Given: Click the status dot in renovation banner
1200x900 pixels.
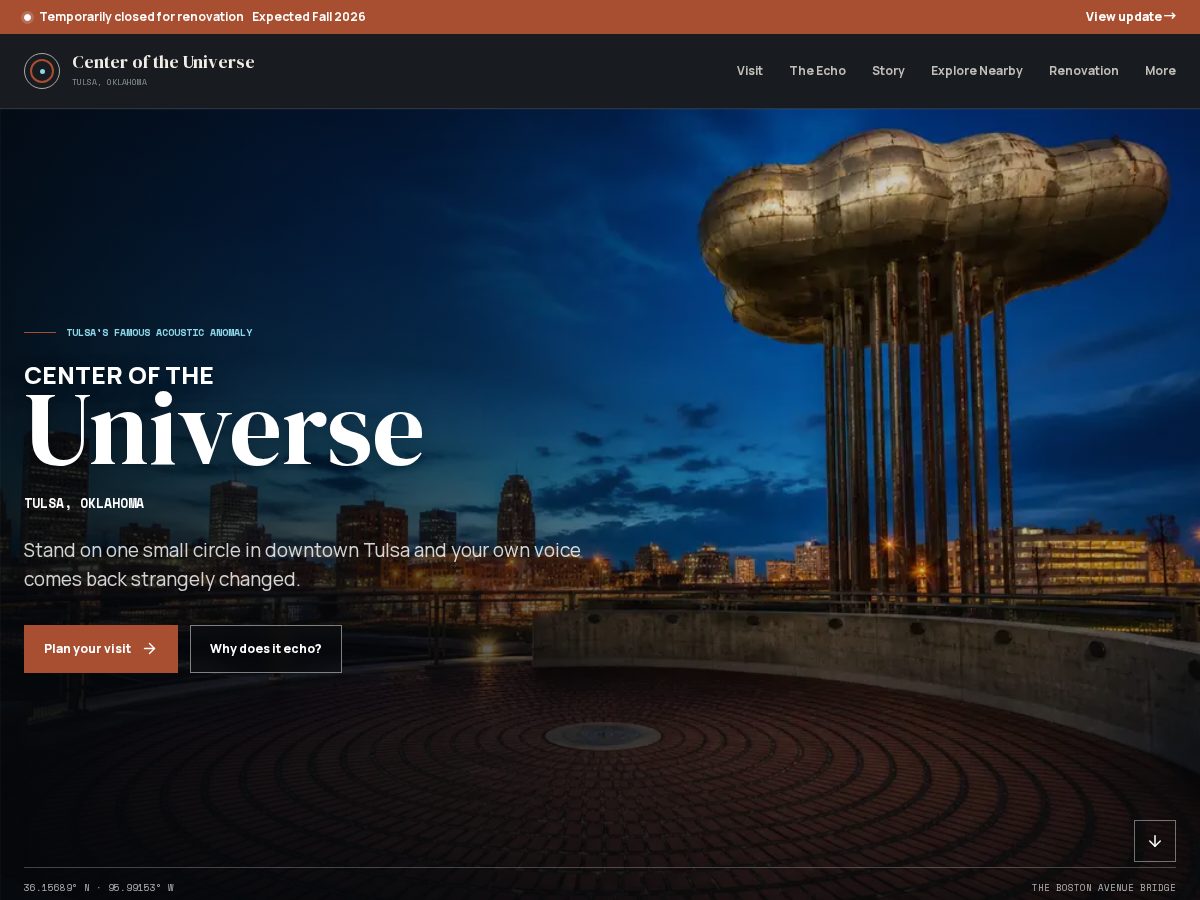Looking at the screenshot, I should [x=28, y=17].
